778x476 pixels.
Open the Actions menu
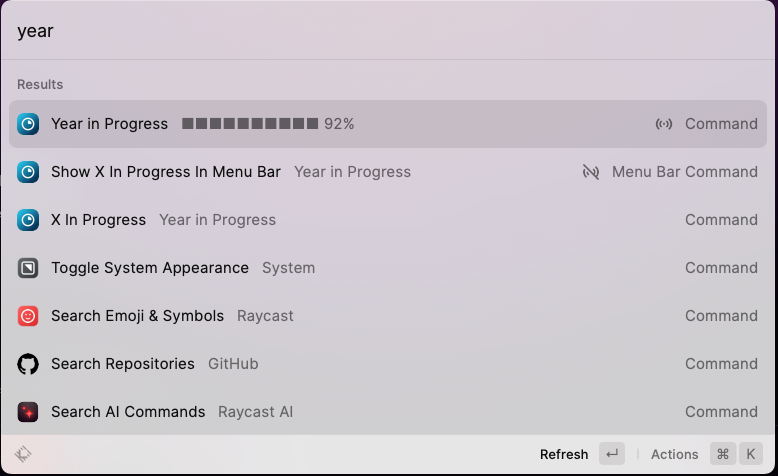tap(674, 454)
